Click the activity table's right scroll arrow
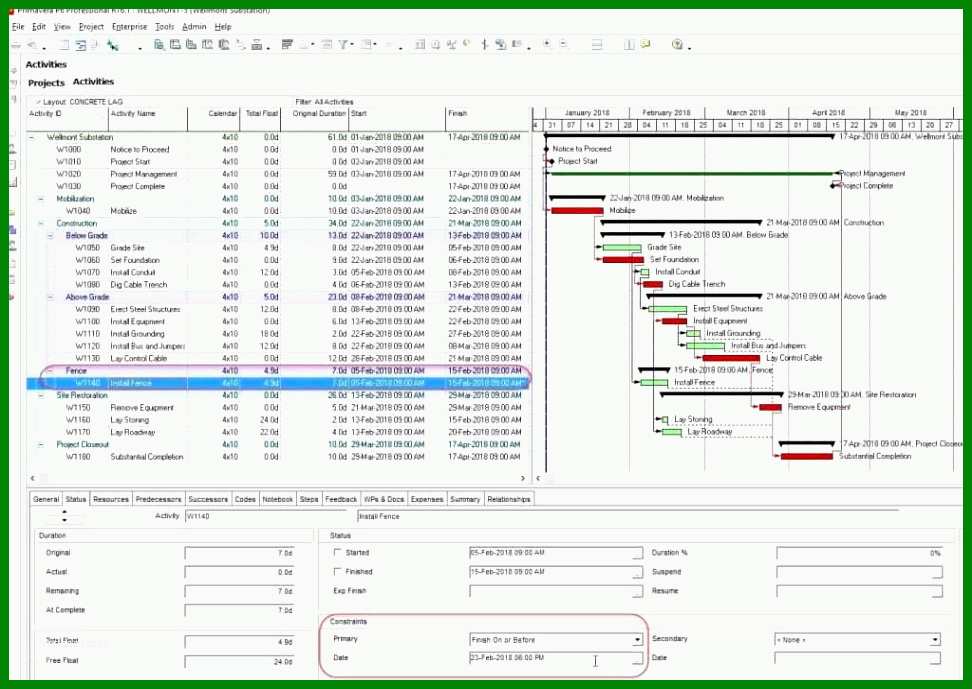This screenshot has height=689, width=972. [523, 478]
